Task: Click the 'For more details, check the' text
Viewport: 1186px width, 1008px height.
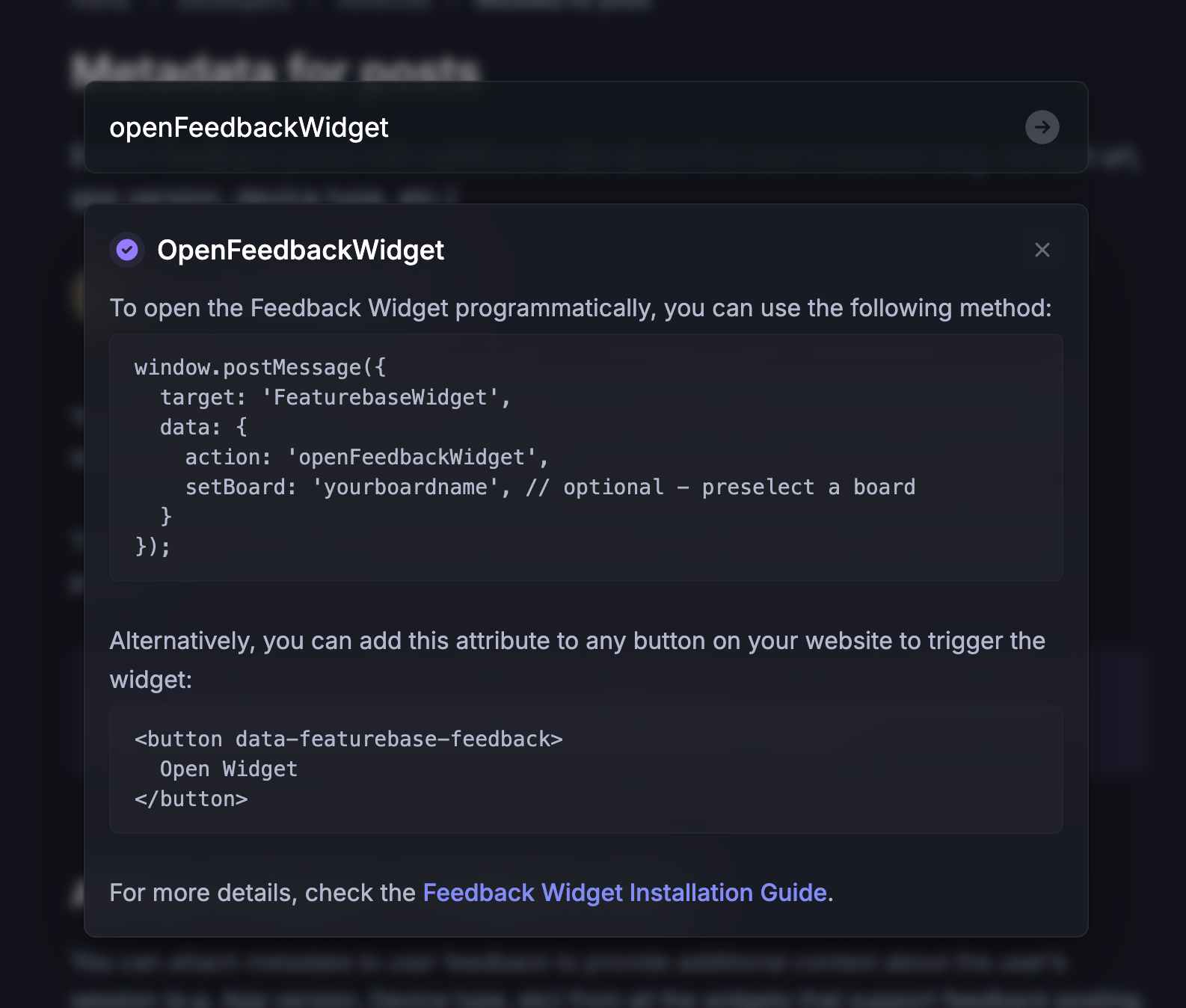Action: [262, 893]
